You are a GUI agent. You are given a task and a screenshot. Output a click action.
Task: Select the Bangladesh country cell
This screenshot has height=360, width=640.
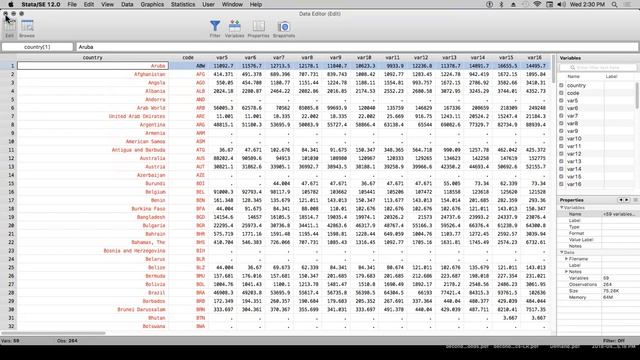(93, 217)
